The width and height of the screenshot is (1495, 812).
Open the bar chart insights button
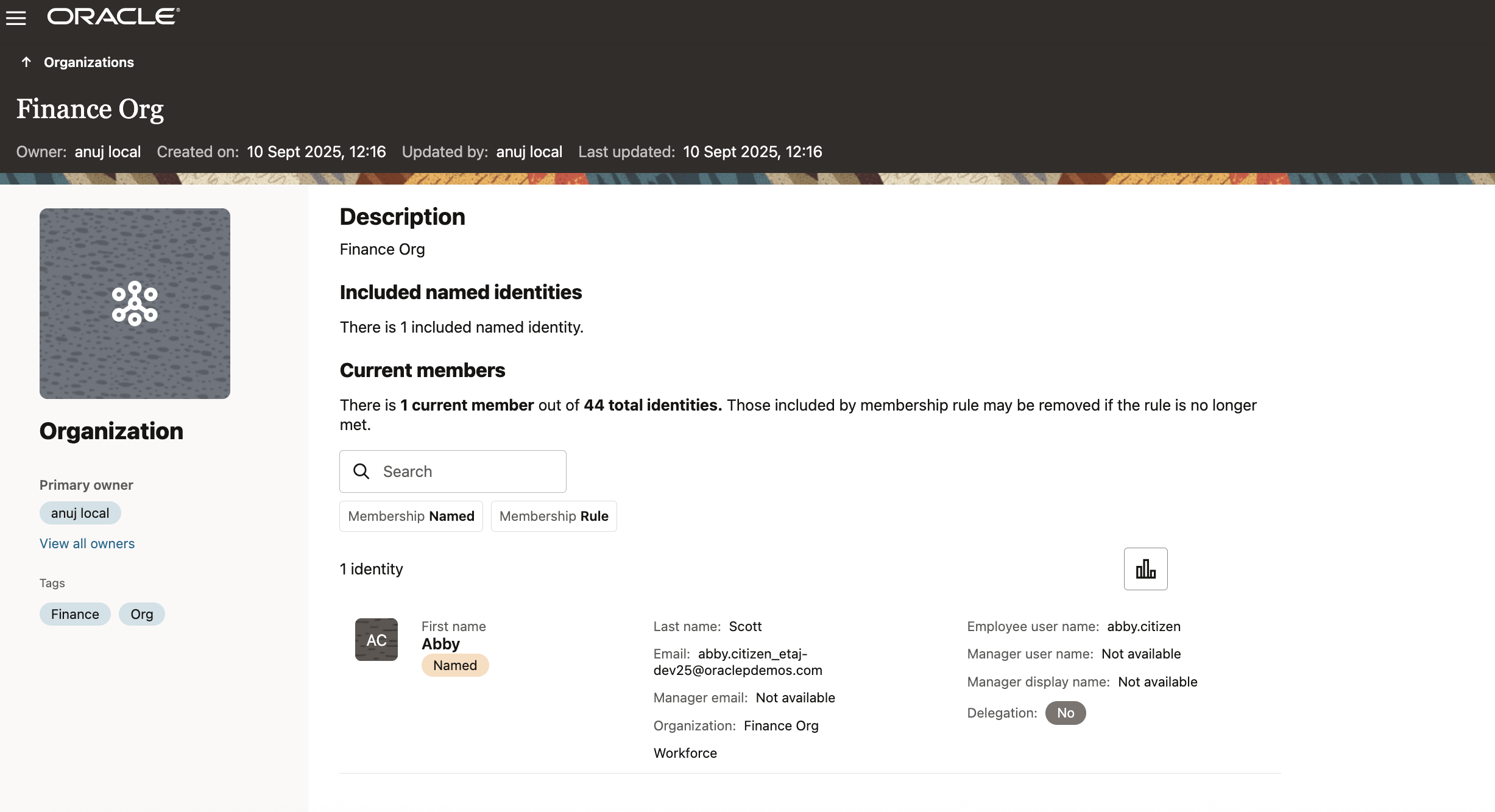click(x=1145, y=569)
